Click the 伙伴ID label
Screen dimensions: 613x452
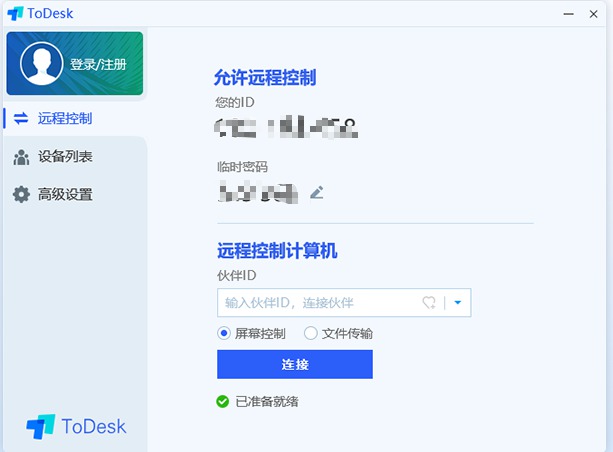(237, 276)
